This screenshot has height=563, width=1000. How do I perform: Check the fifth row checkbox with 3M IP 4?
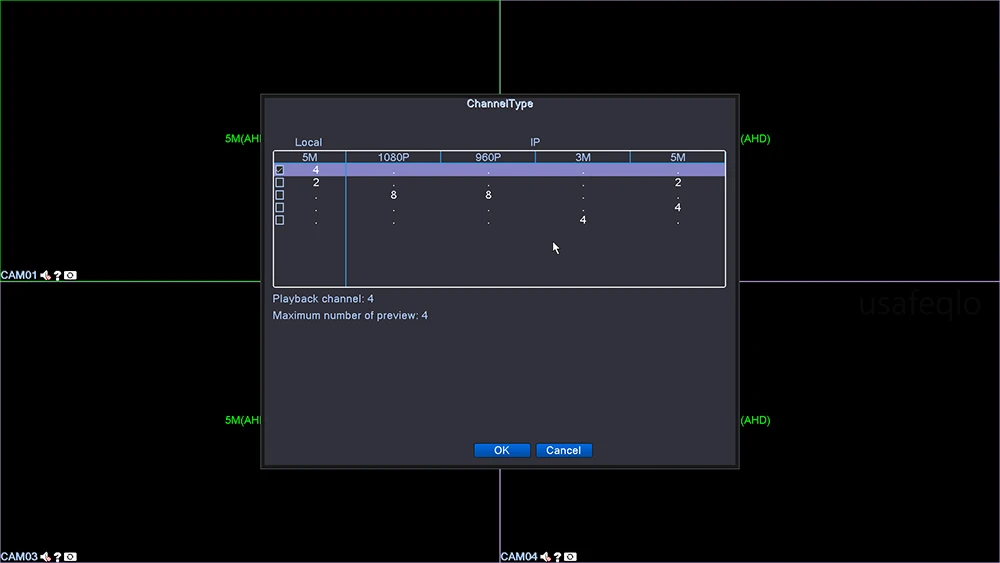click(279, 220)
